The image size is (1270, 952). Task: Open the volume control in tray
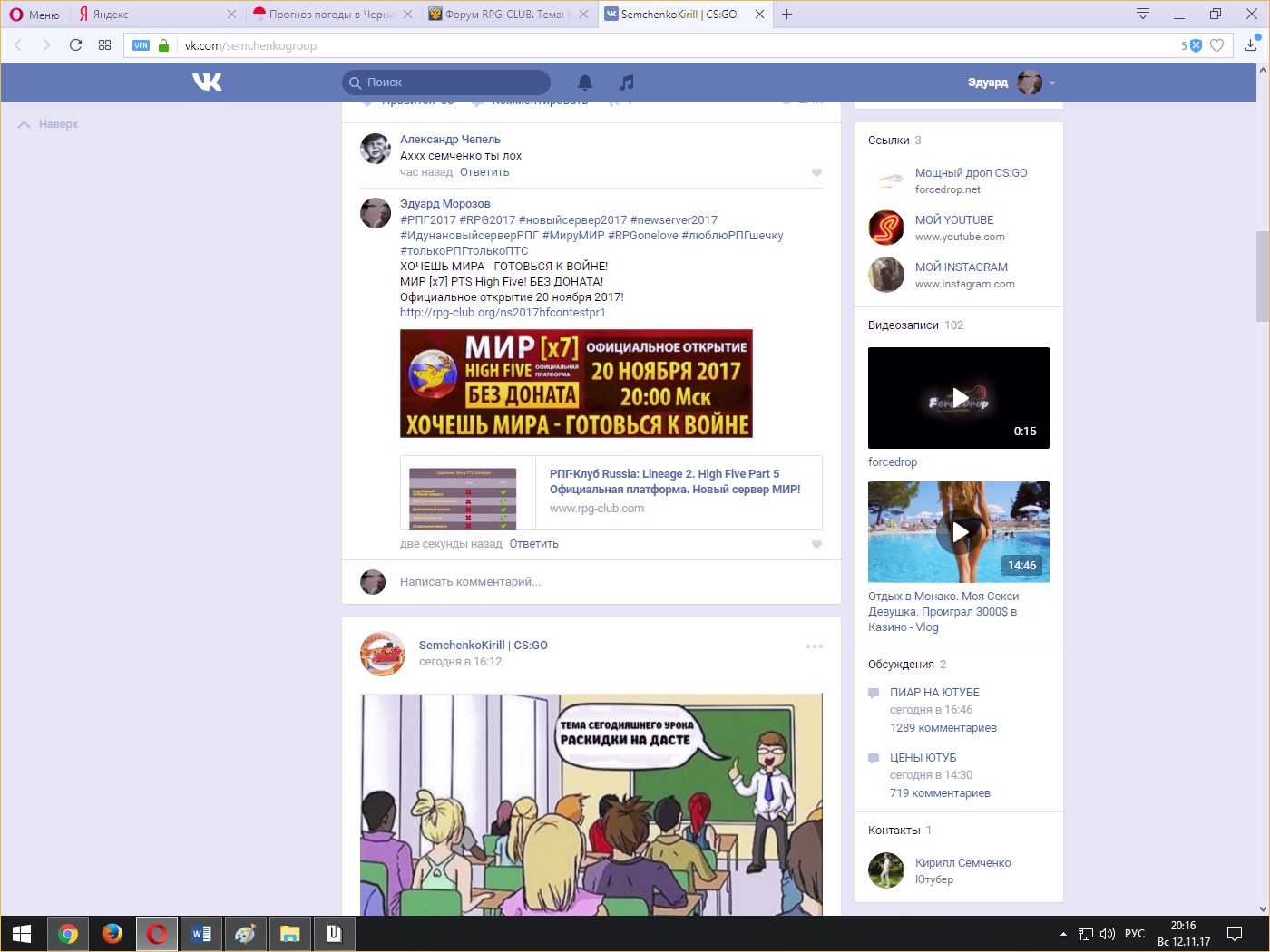pyautogui.click(x=1108, y=934)
